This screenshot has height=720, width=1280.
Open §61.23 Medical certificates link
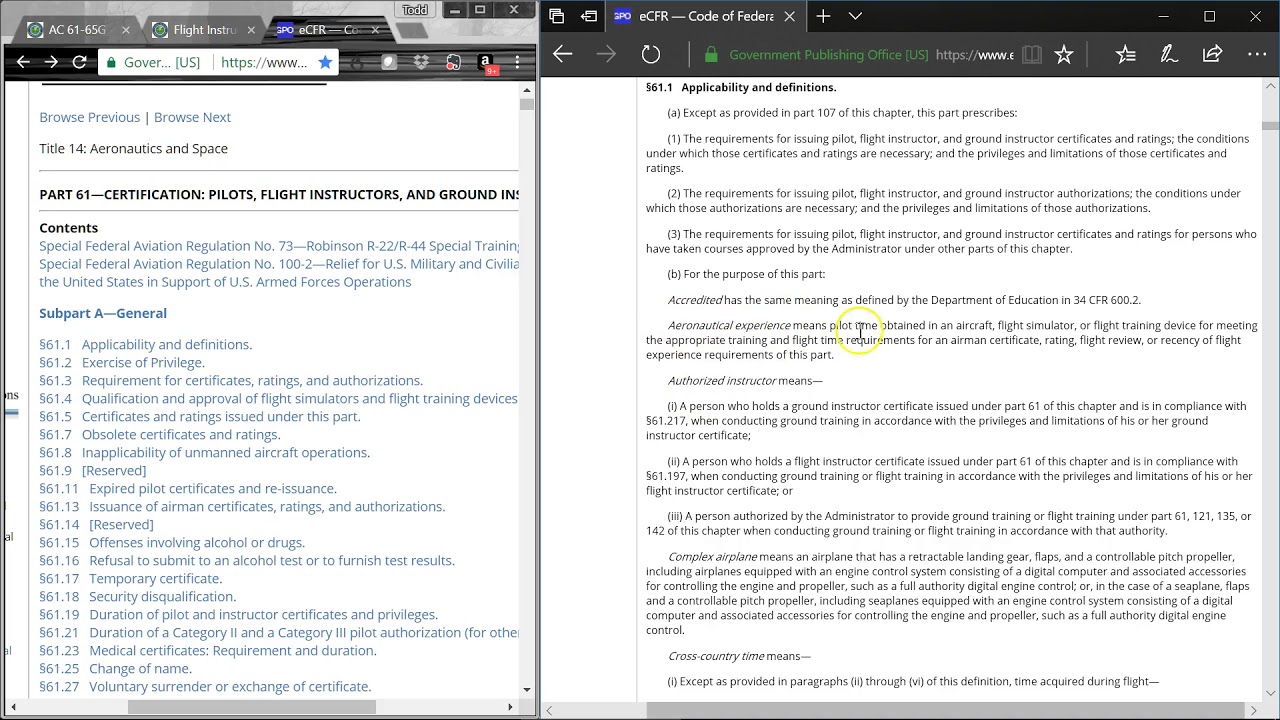pyautogui.click(x=208, y=650)
